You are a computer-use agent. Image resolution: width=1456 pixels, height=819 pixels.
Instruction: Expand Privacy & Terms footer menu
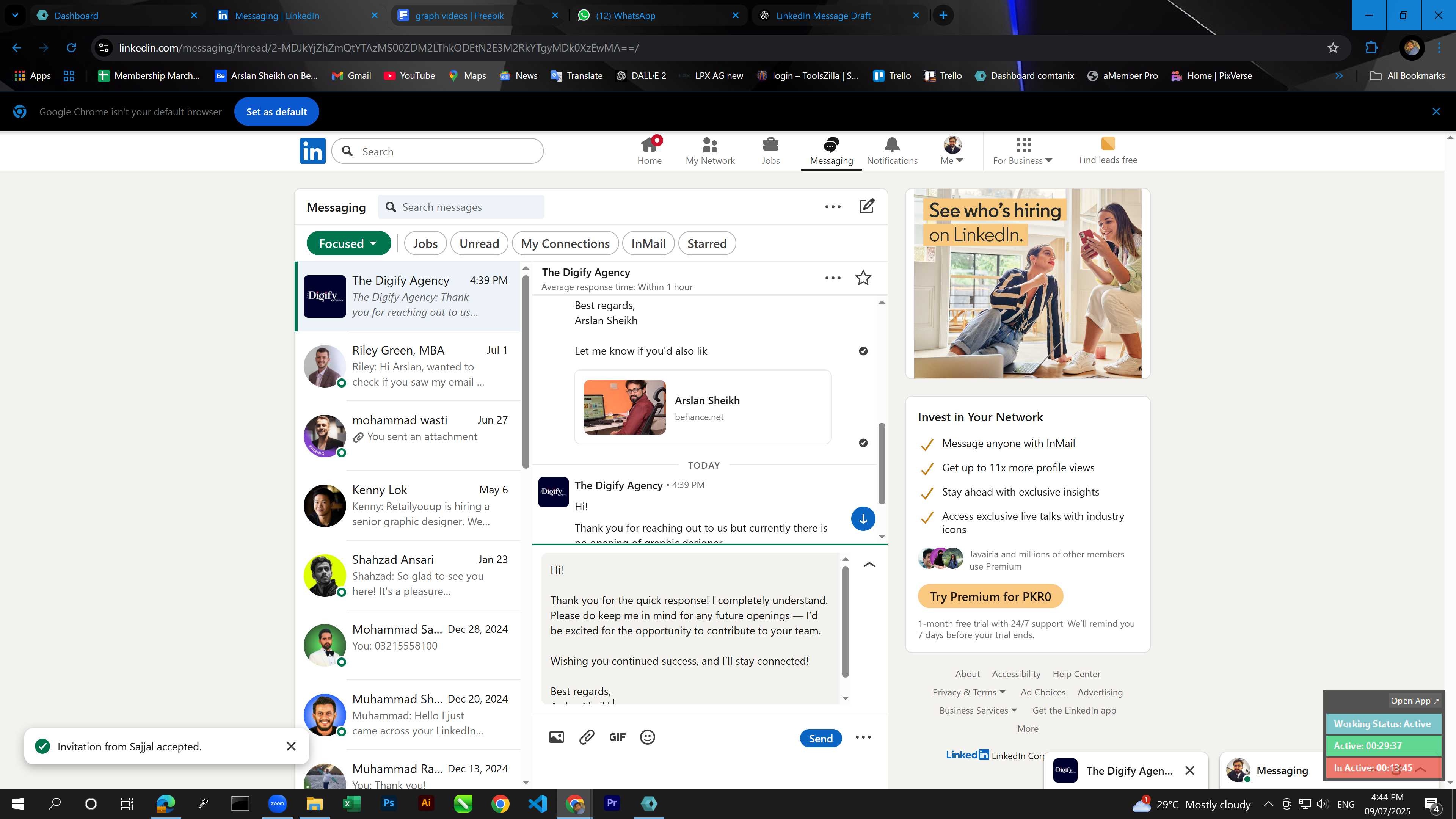click(x=969, y=692)
